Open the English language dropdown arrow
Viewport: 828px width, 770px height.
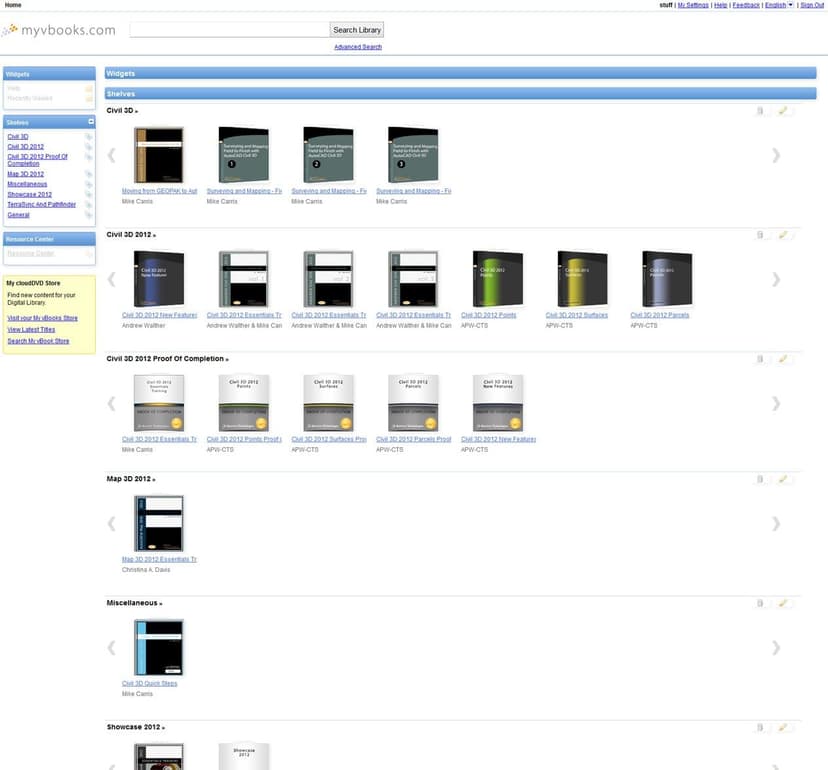coord(791,5)
